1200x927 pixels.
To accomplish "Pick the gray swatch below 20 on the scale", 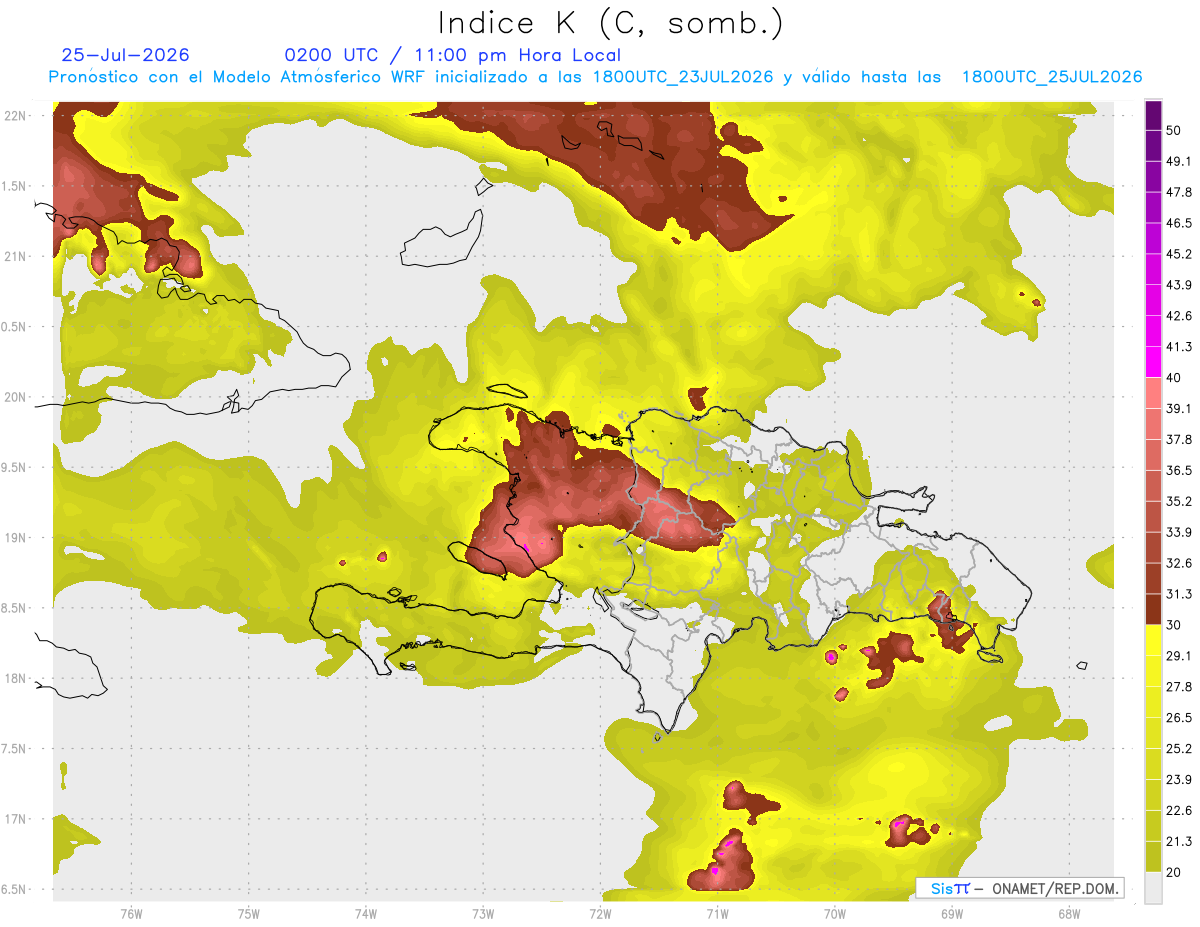I will 1153,888.
